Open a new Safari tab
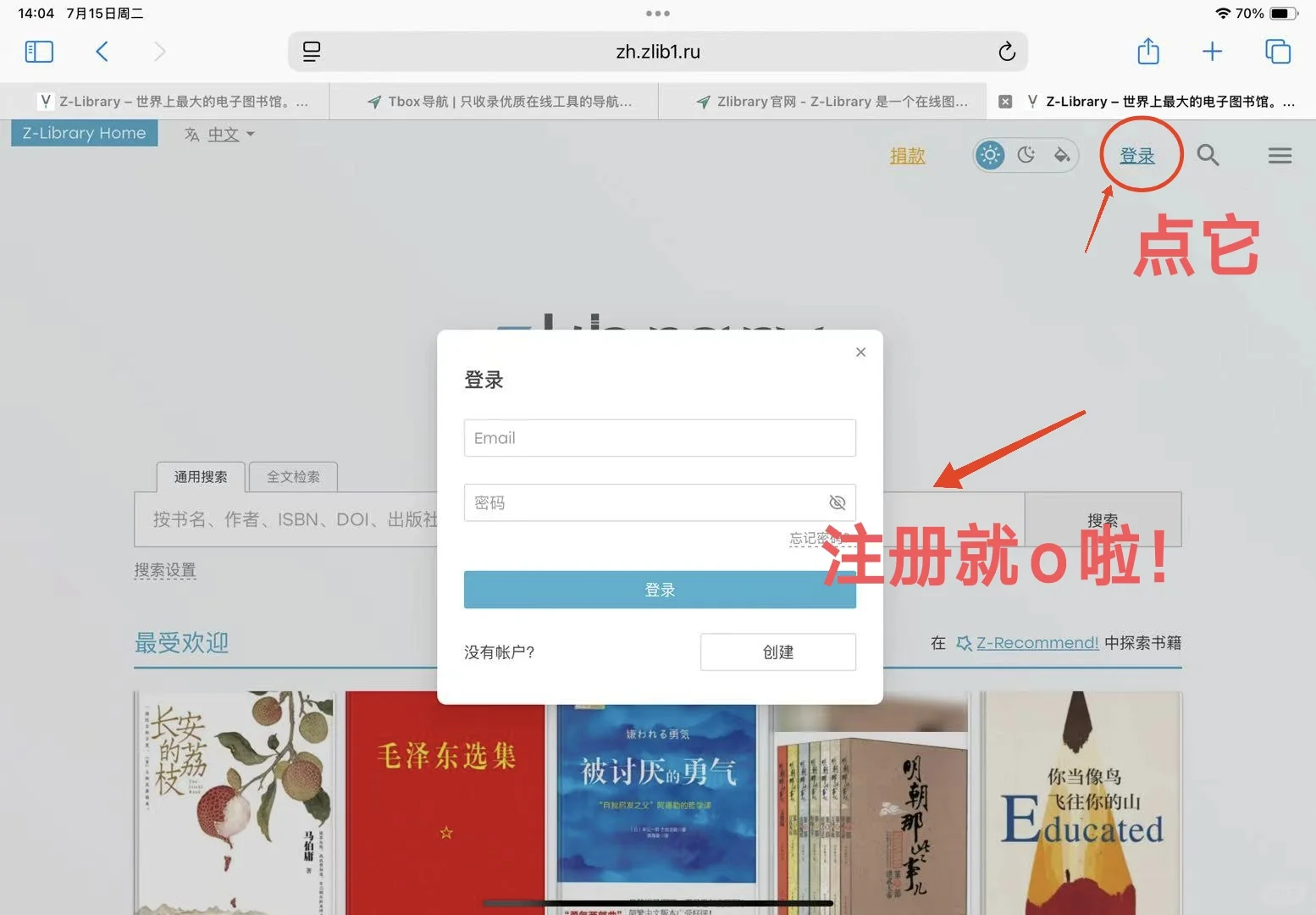The image size is (1316, 915). pyautogui.click(x=1212, y=52)
